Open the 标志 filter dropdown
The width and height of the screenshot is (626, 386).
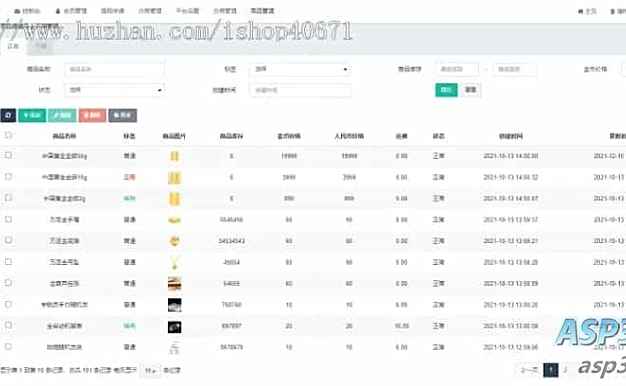300,69
